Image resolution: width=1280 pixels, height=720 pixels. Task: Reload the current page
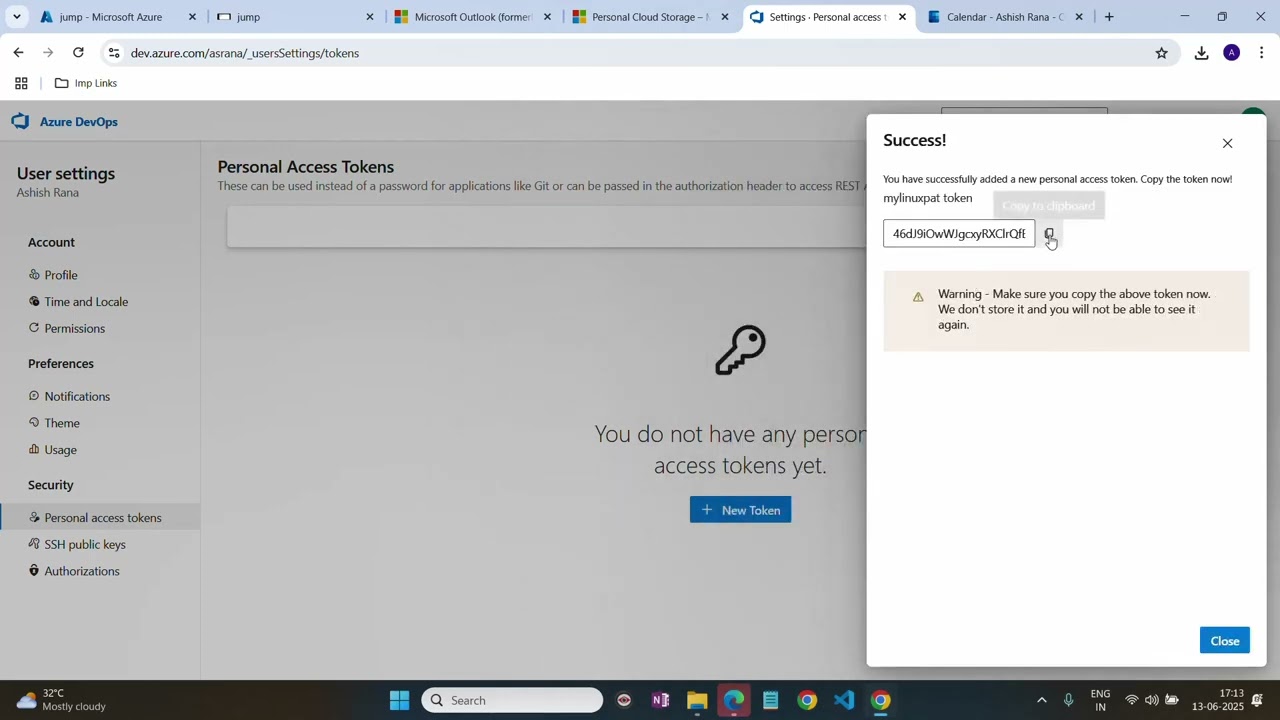78,53
